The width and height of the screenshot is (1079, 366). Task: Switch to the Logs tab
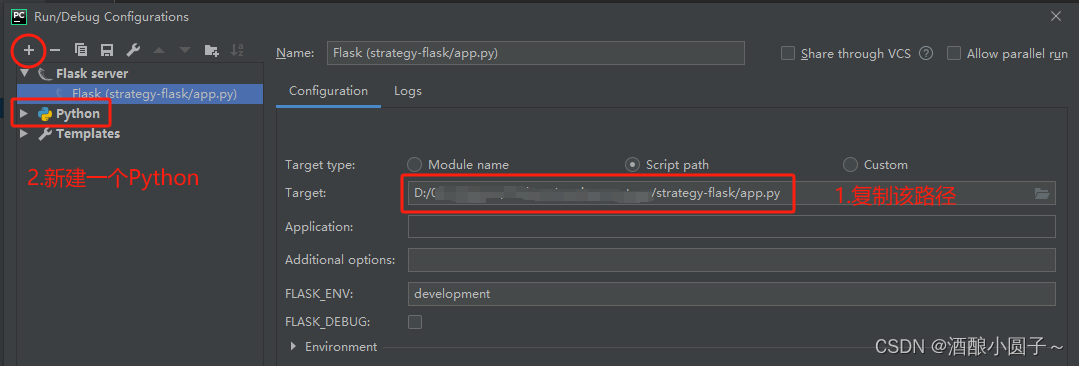pyautogui.click(x=408, y=91)
